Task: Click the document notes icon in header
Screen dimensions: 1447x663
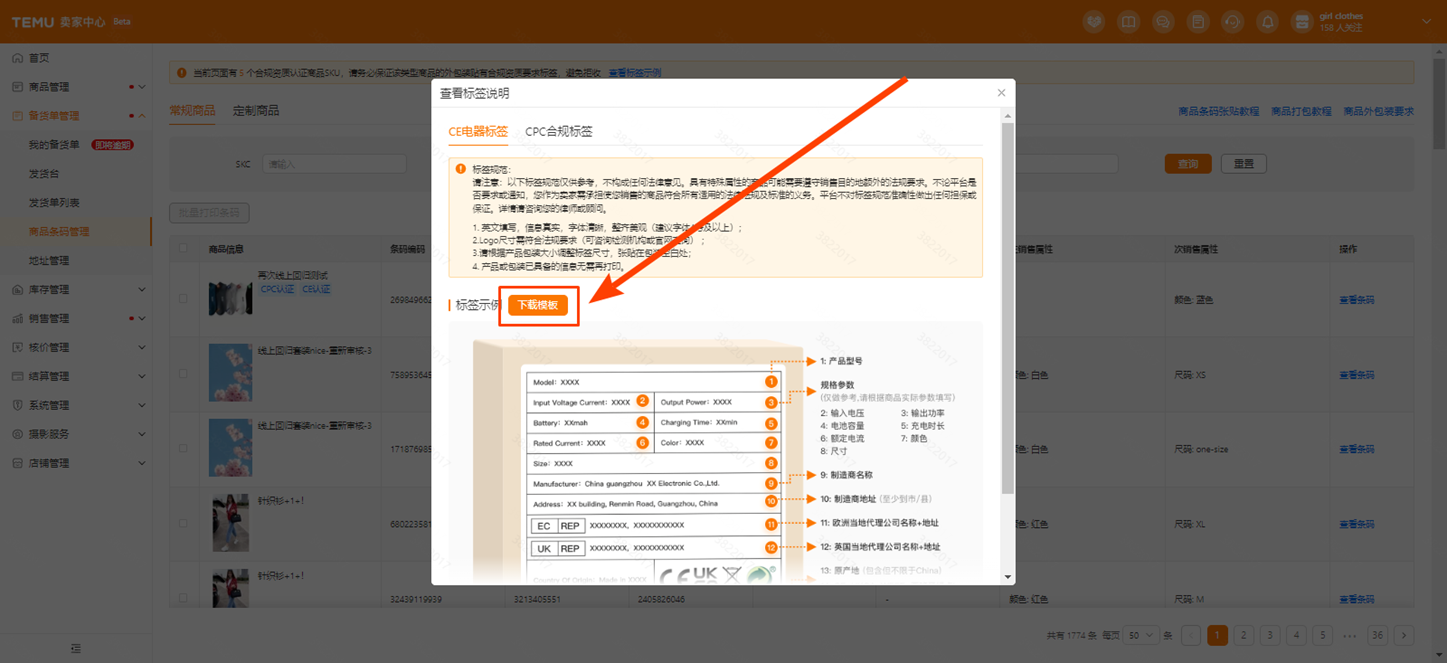Action: (x=1198, y=22)
